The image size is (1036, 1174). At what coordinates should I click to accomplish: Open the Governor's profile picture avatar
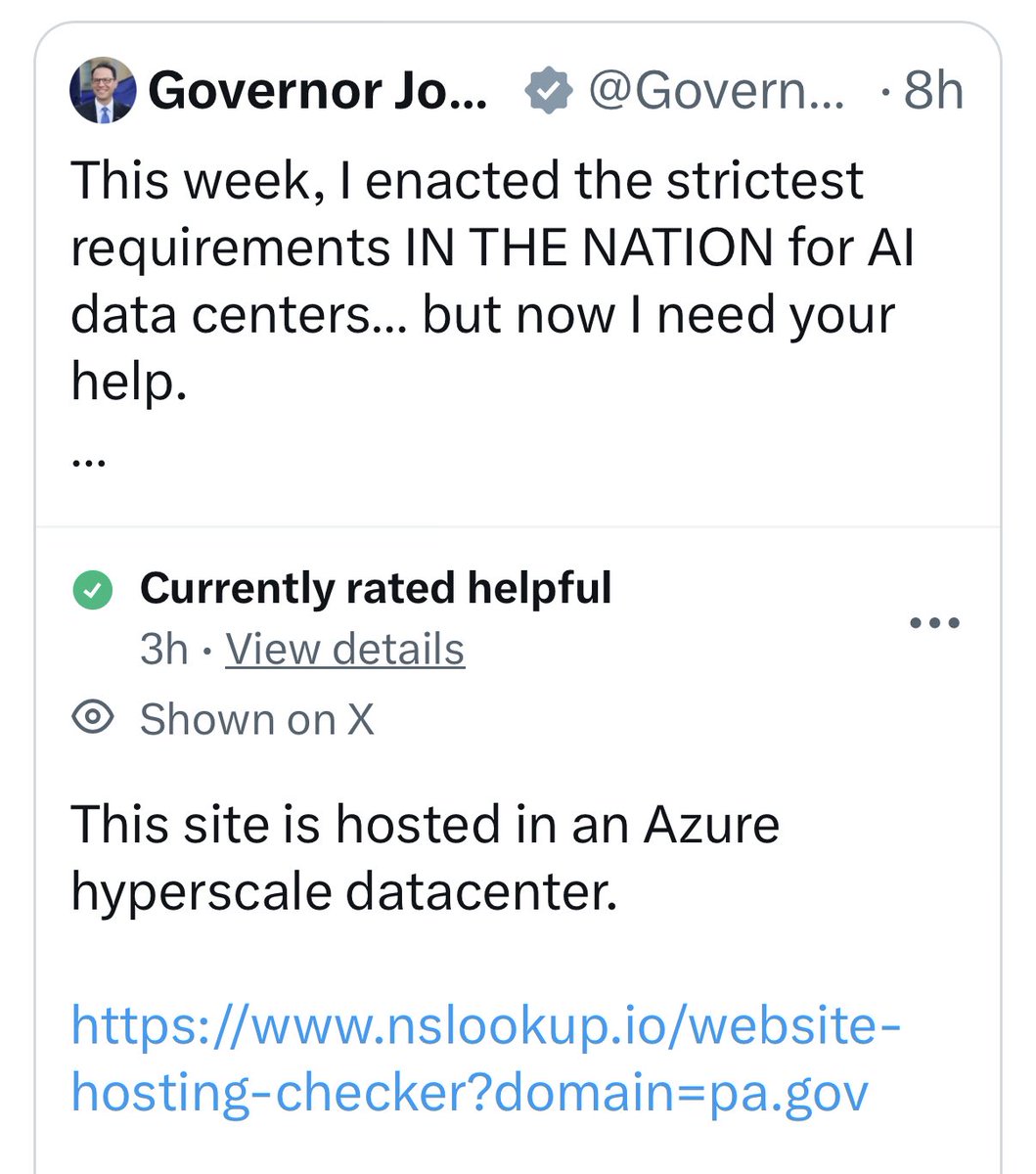point(102,91)
